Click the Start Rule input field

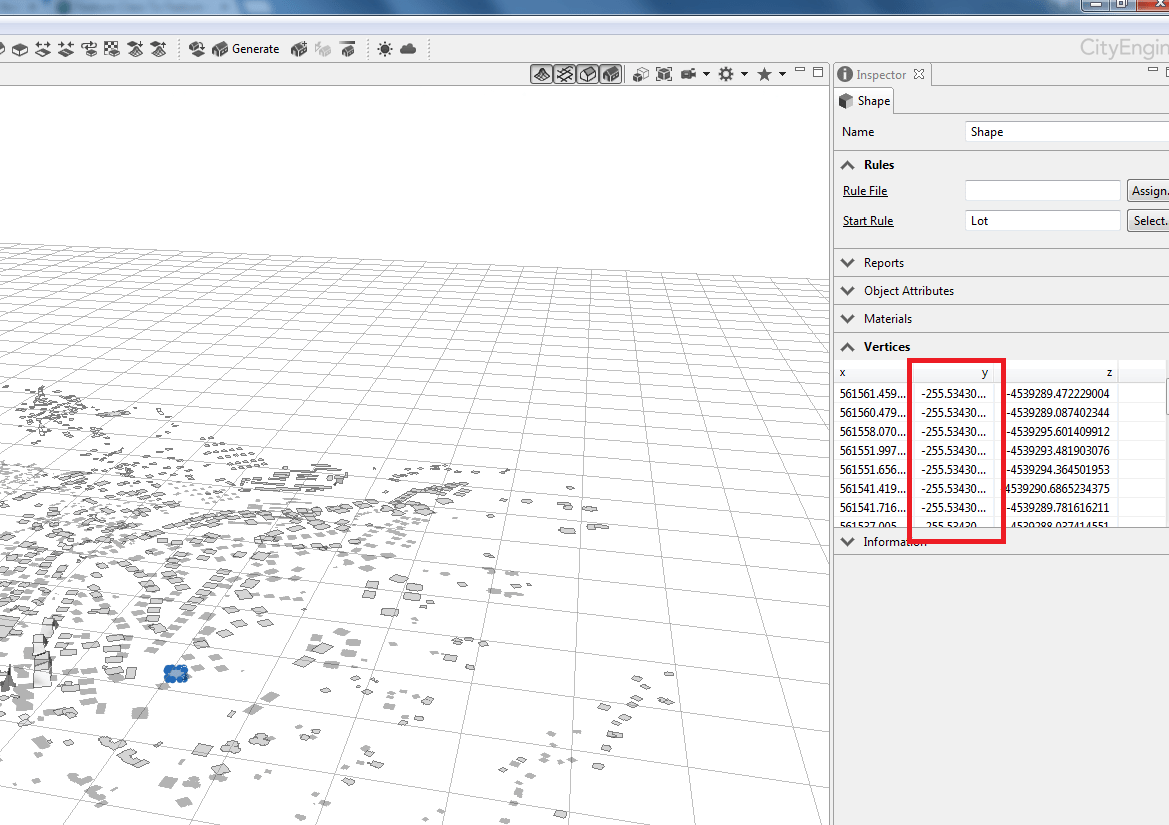tap(1042, 220)
